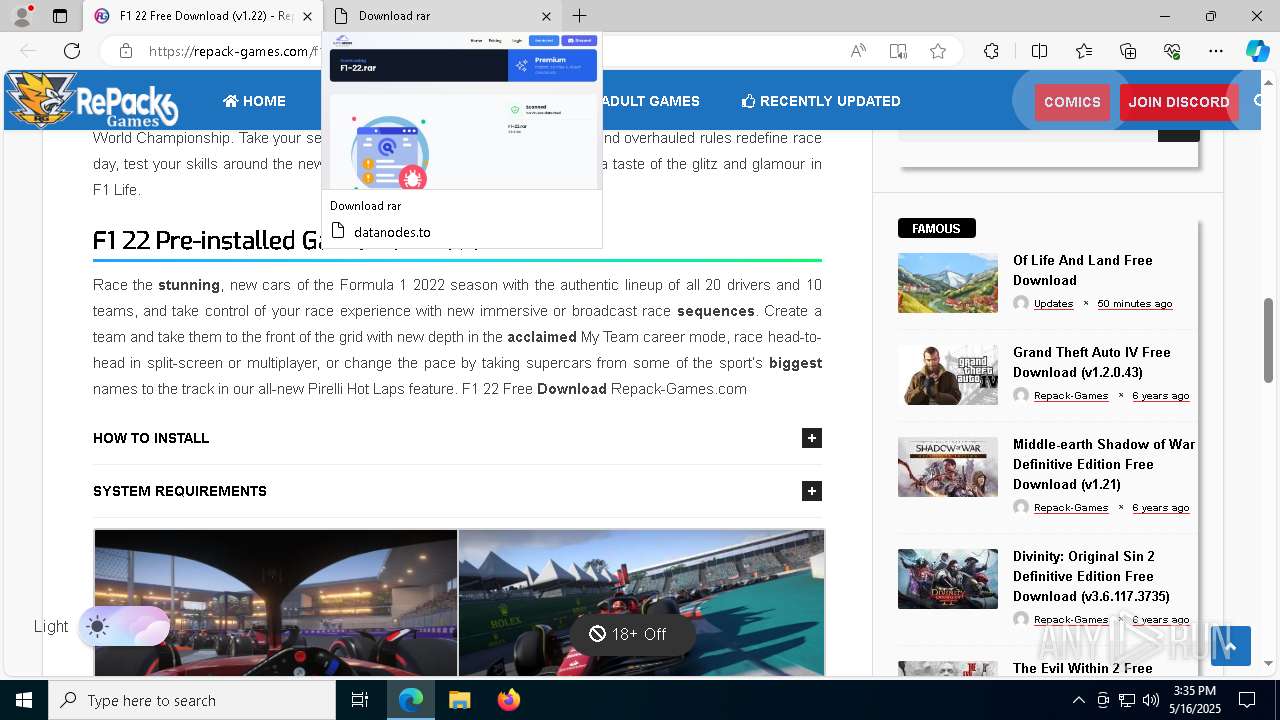The width and height of the screenshot is (1280, 720).
Task: Open the volume control in system tray
Action: (1151, 700)
